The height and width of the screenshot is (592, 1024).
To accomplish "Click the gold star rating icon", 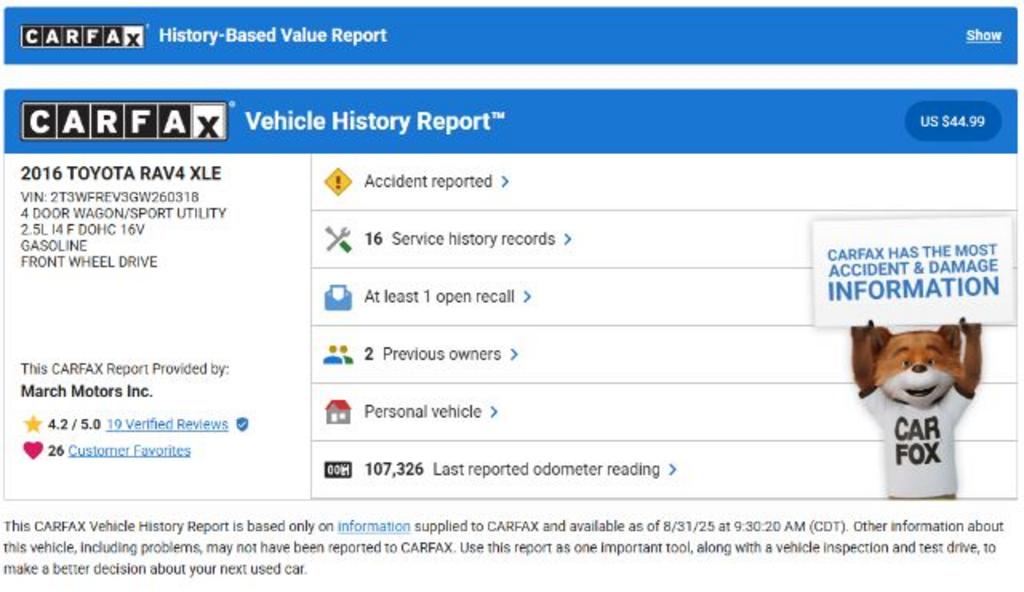I will click(x=33, y=424).
